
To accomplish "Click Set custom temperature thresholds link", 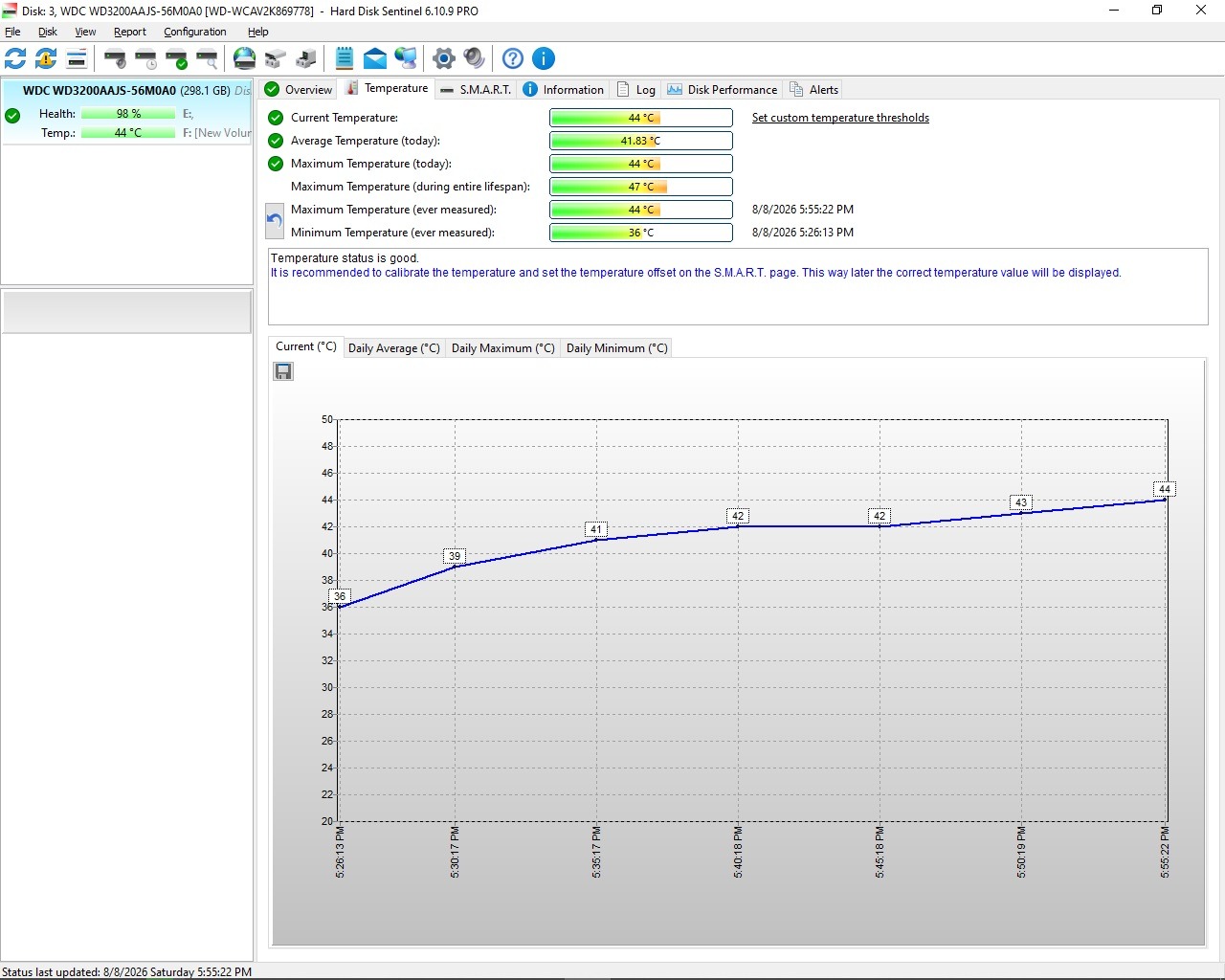I will coord(840,118).
